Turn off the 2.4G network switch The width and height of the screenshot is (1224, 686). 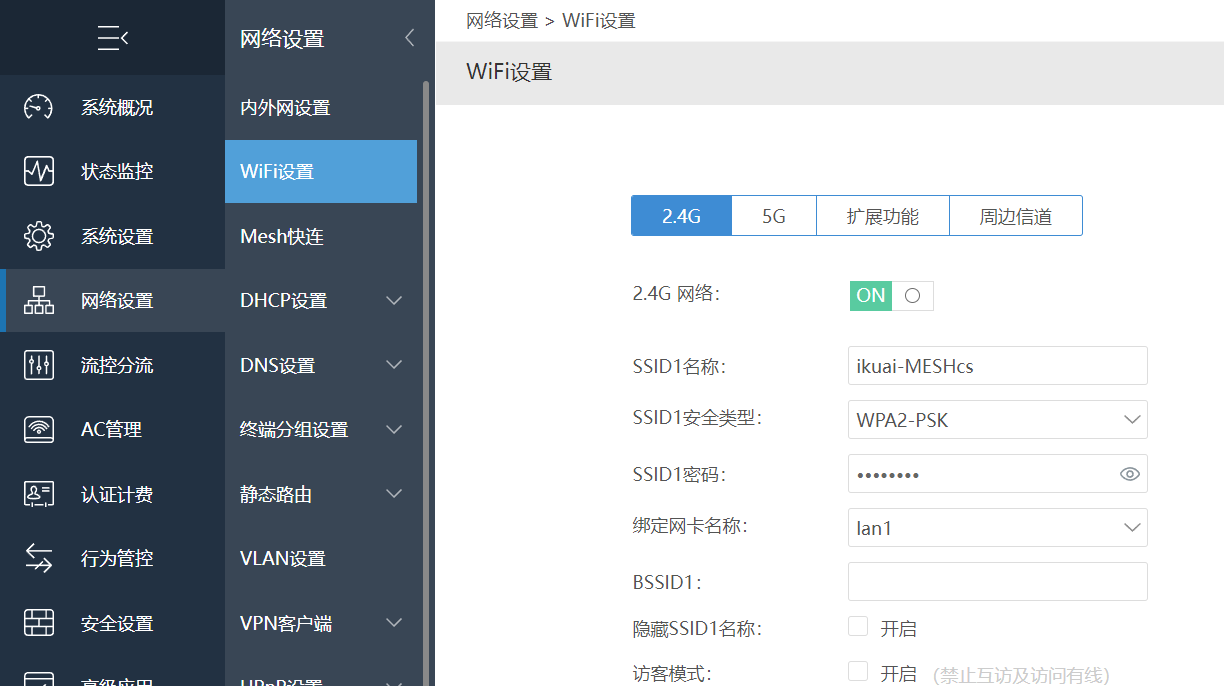(891, 295)
